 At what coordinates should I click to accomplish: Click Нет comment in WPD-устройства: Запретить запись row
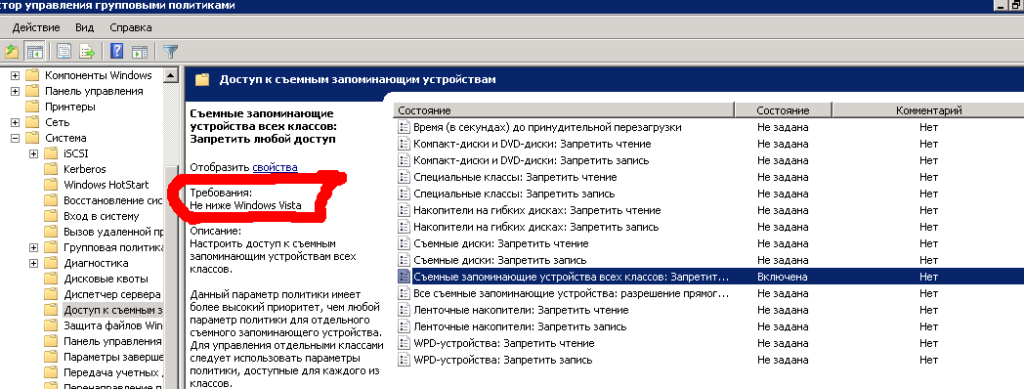(928, 360)
